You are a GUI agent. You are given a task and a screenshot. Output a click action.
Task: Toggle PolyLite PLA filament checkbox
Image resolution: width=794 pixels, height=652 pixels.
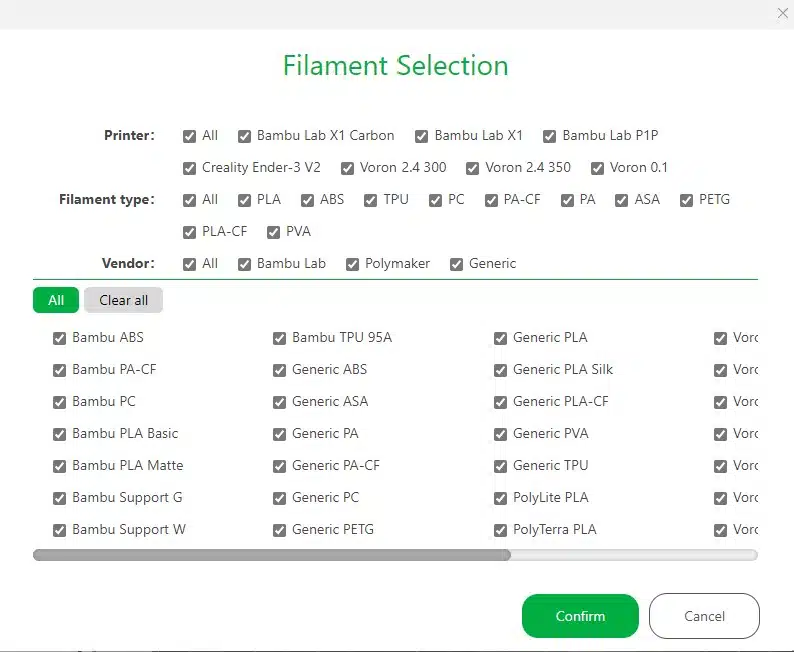(x=500, y=498)
